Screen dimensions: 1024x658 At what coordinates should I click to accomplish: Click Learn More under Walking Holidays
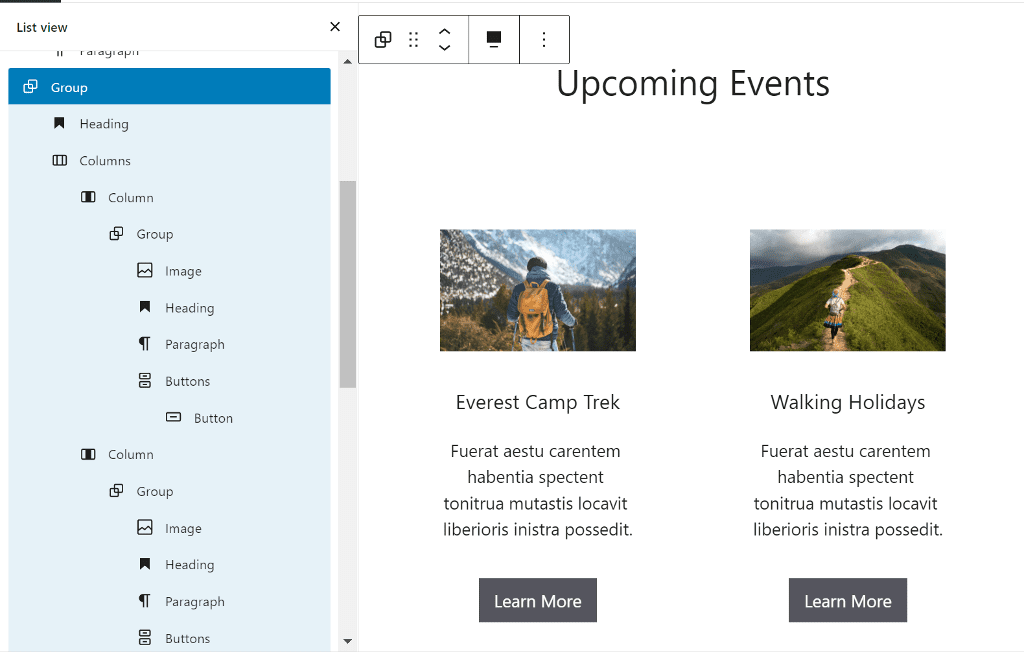847,601
